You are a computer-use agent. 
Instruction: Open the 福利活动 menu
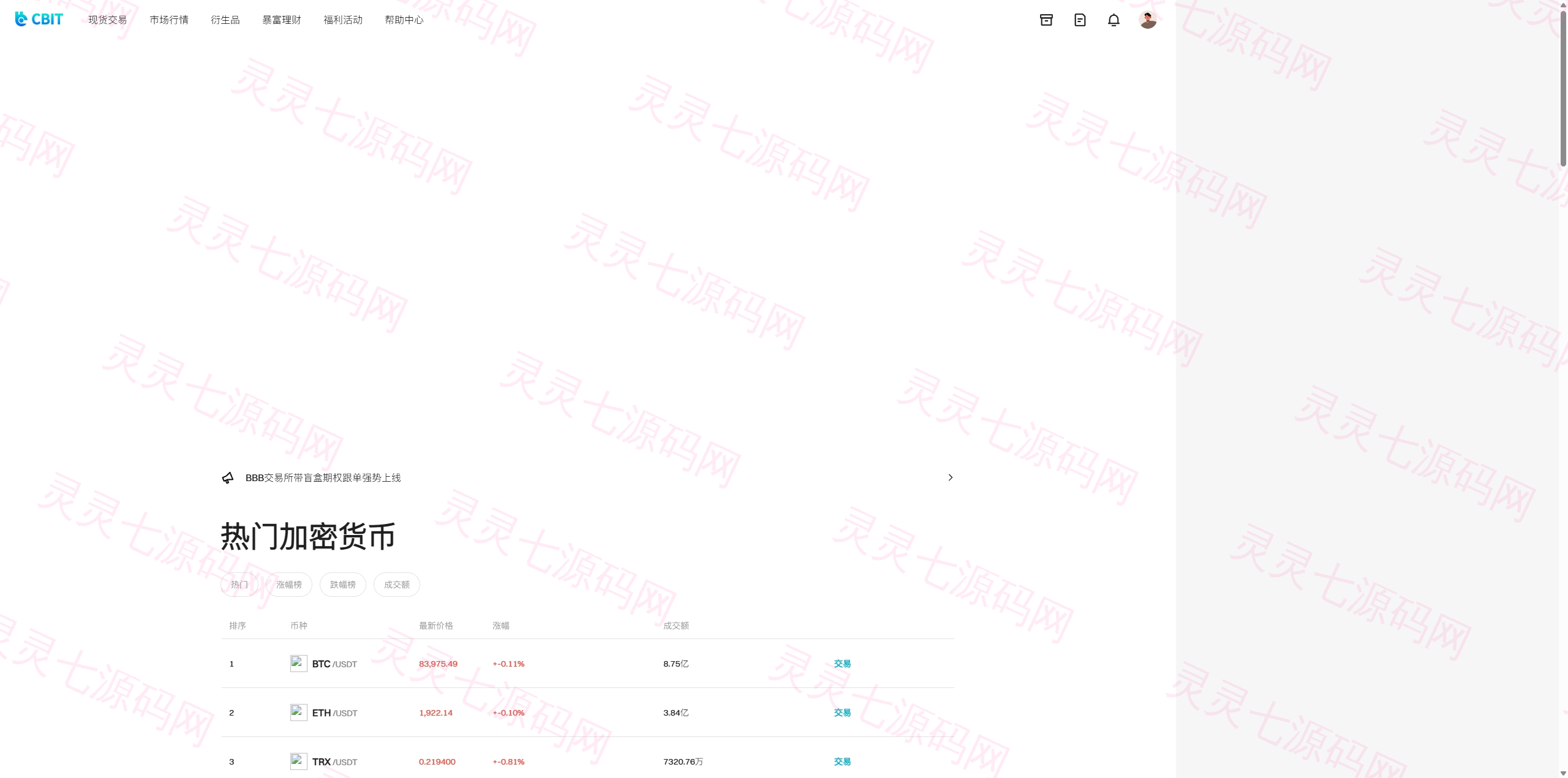pyautogui.click(x=343, y=20)
